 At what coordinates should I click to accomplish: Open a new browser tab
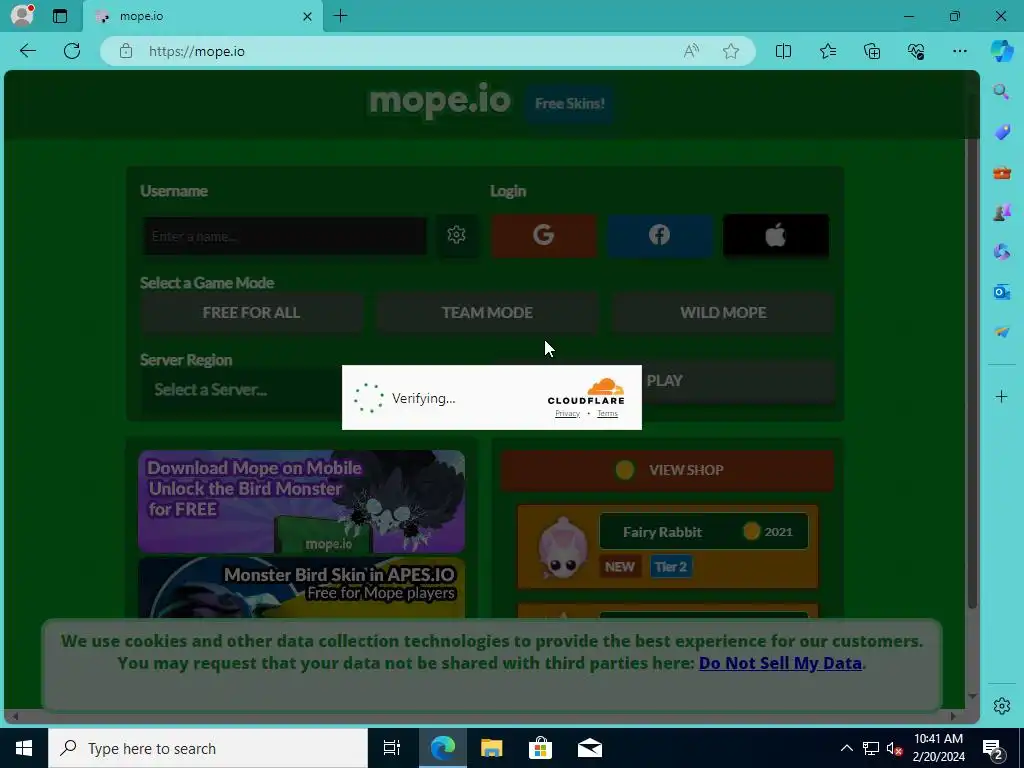341,16
